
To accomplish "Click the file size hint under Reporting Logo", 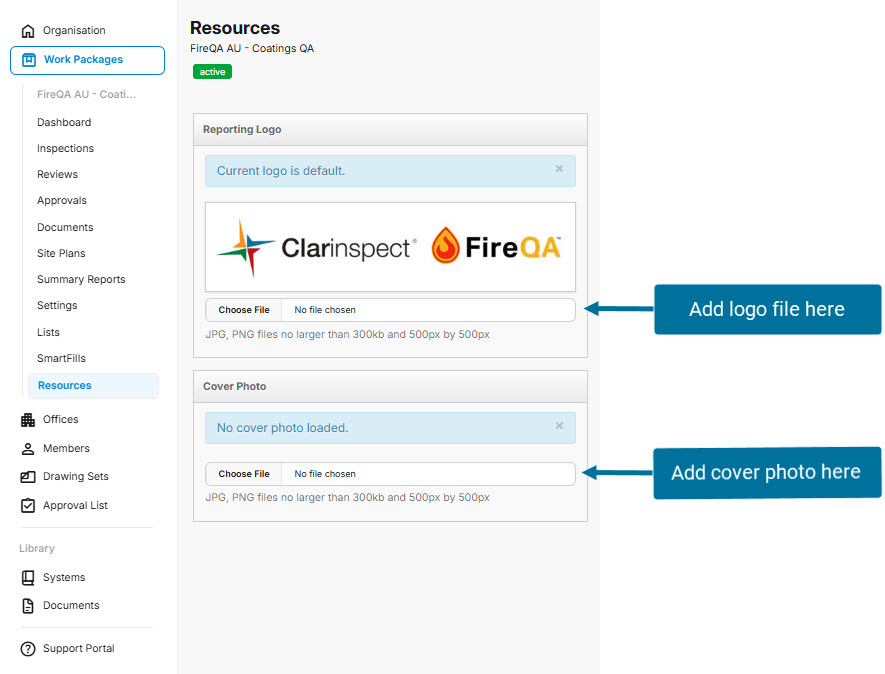I will [x=347, y=334].
